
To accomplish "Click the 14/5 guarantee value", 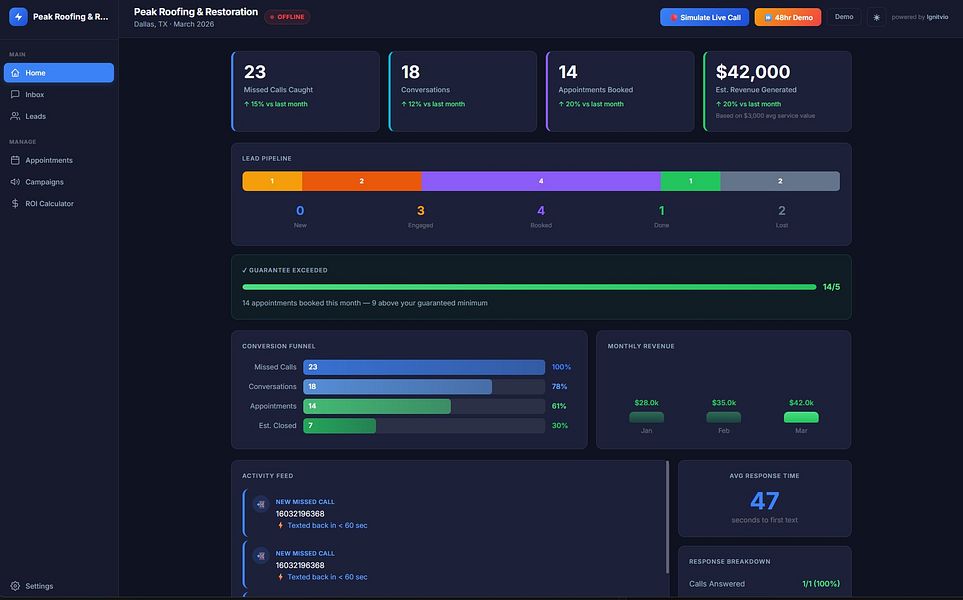I will (x=832, y=287).
